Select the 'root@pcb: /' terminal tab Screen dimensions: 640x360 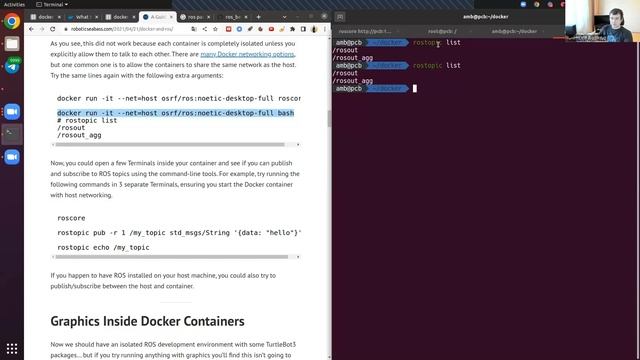click(x=442, y=31)
